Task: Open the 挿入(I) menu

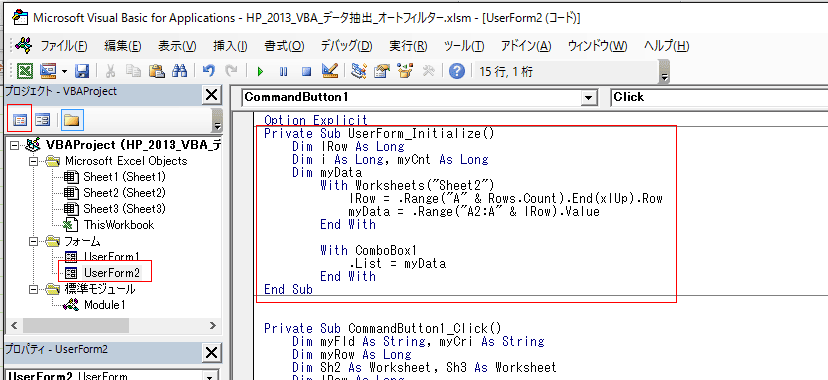Action: [230, 46]
